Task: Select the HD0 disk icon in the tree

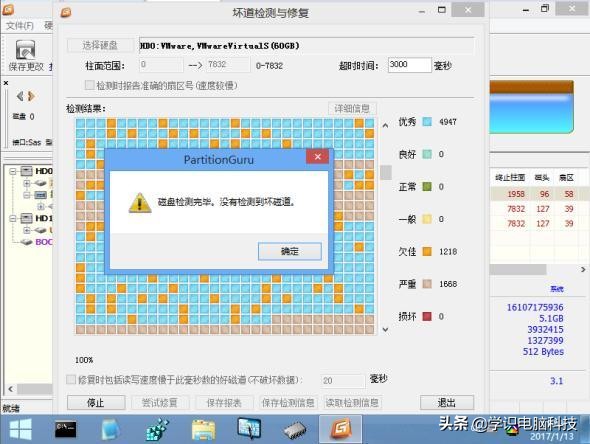Action: (x=26, y=172)
